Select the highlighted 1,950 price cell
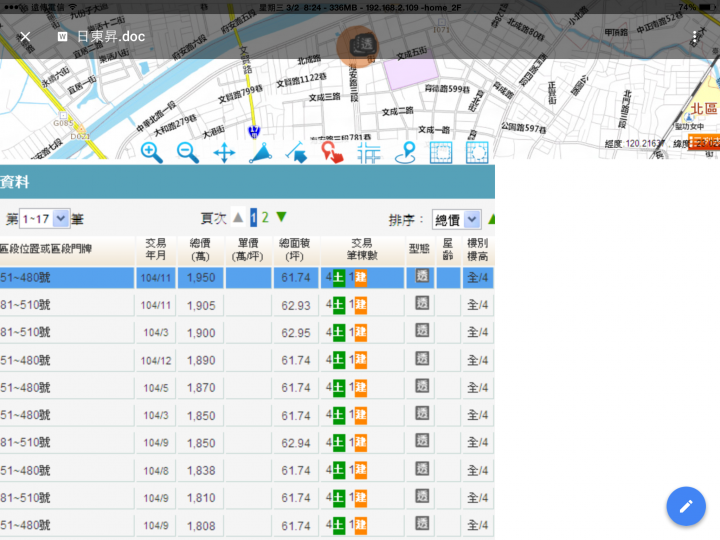The width and height of the screenshot is (720, 540). tap(201, 278)
